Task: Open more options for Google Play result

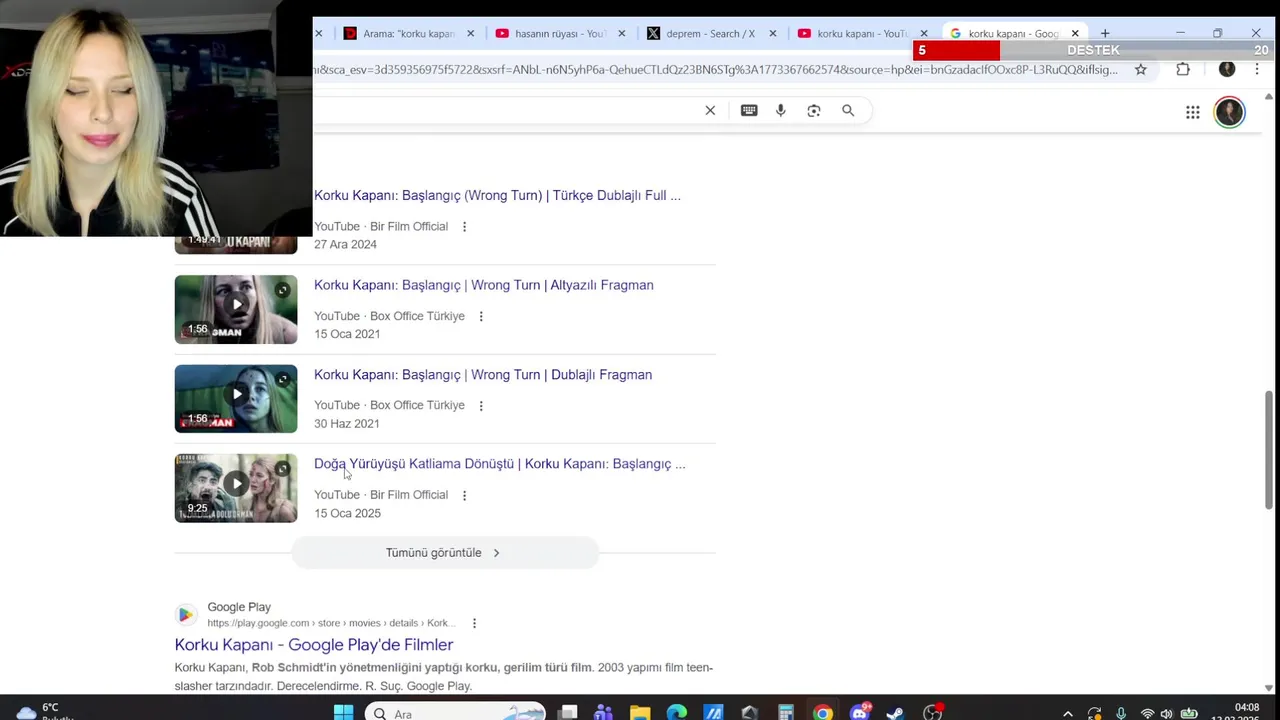Action: tap(474, 623)
